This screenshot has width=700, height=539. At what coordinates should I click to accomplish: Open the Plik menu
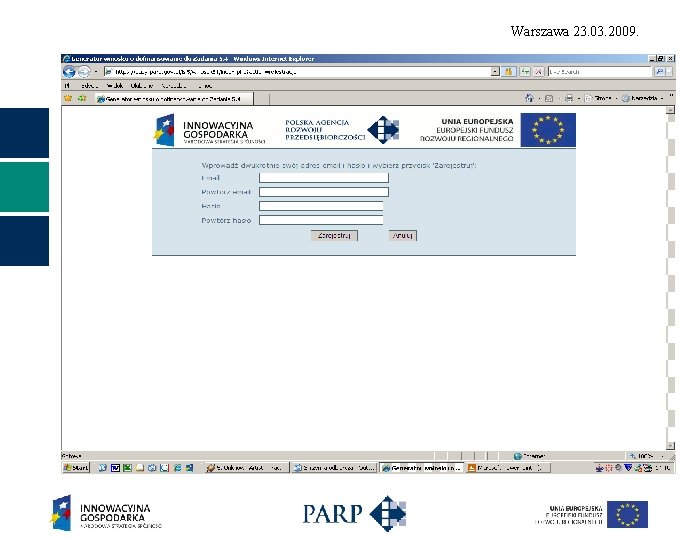67,85
